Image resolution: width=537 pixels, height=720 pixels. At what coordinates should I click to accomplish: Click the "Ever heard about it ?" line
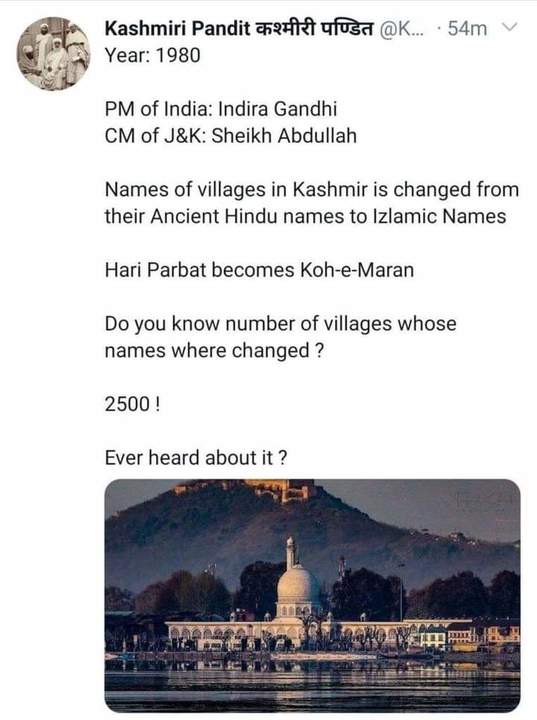point(196,458)
